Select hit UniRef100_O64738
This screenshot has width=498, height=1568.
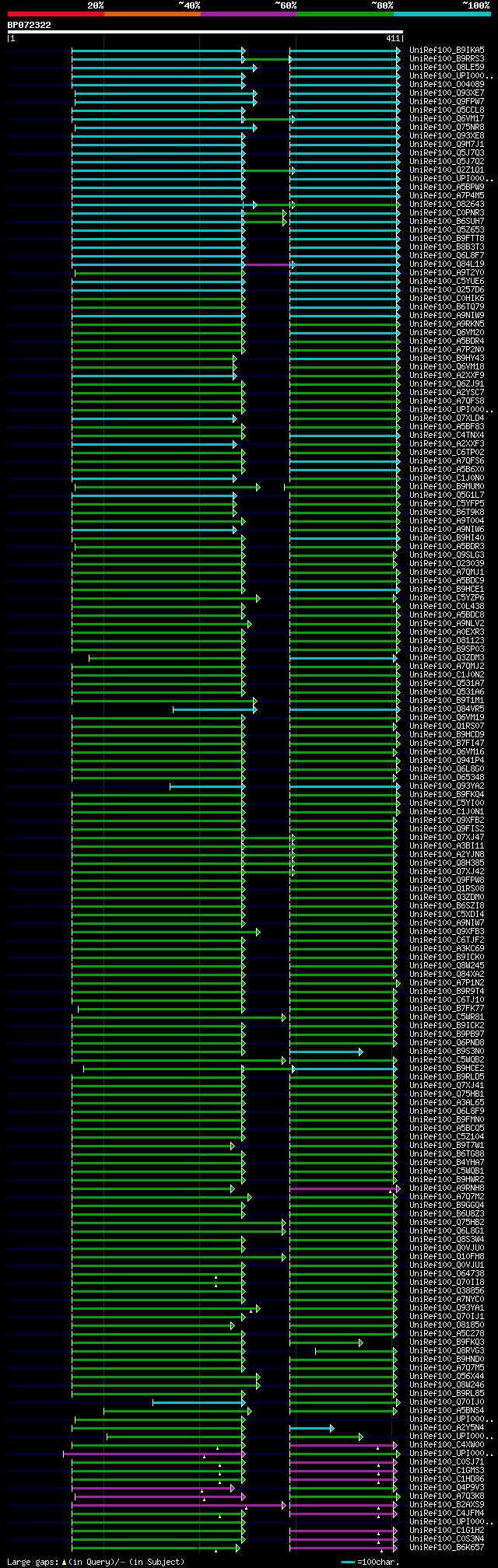[x=447, y=1273]
